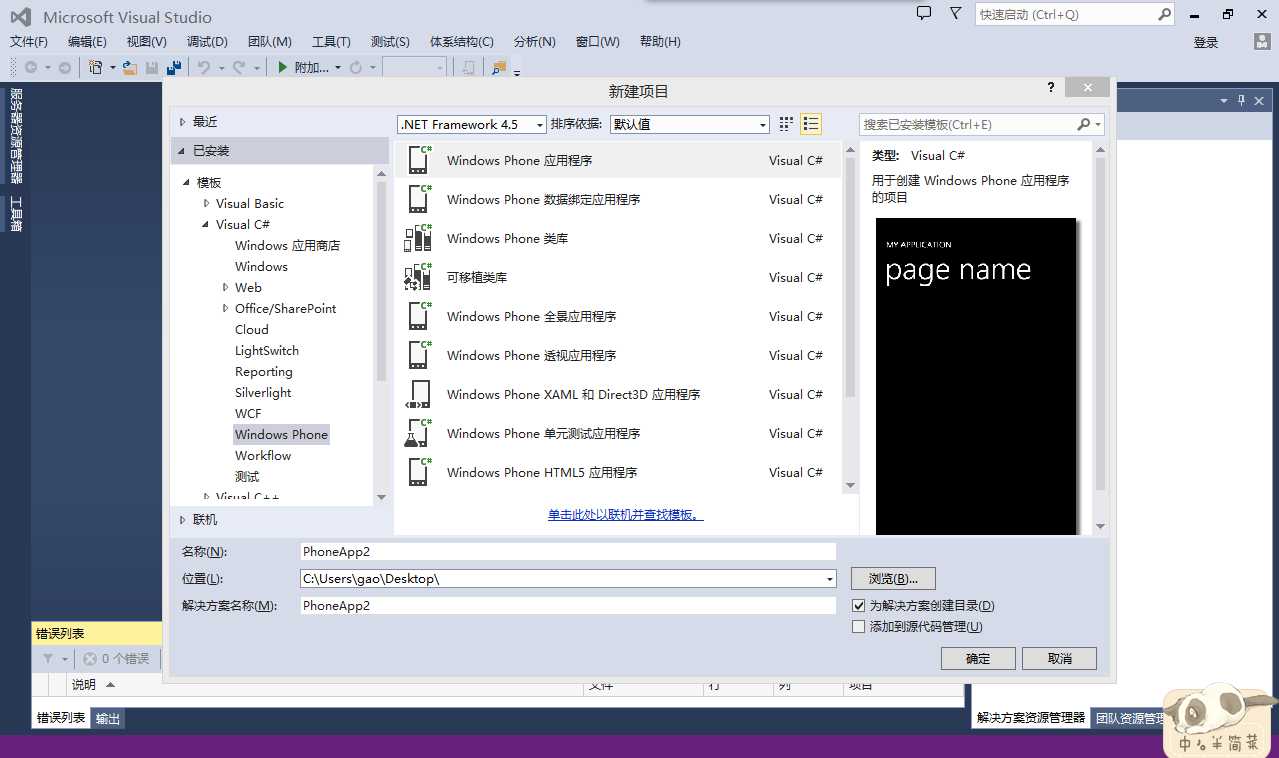The width and height of the screenshot is (1279, 758).
Task: Open the 位置 path dropdown arrow
Action: [x=829, y=579]
